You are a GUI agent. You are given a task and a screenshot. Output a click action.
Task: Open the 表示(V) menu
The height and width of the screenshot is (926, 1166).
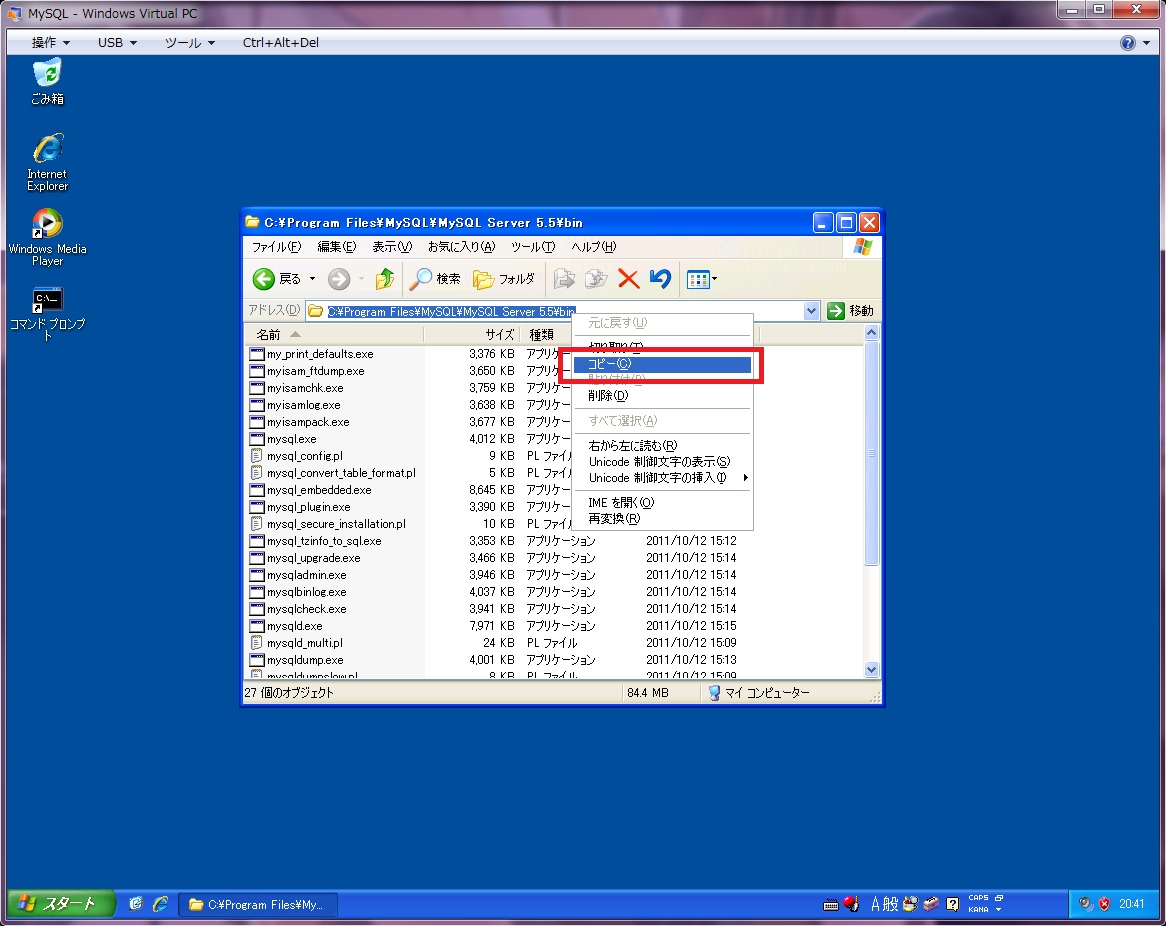(392, 247)
